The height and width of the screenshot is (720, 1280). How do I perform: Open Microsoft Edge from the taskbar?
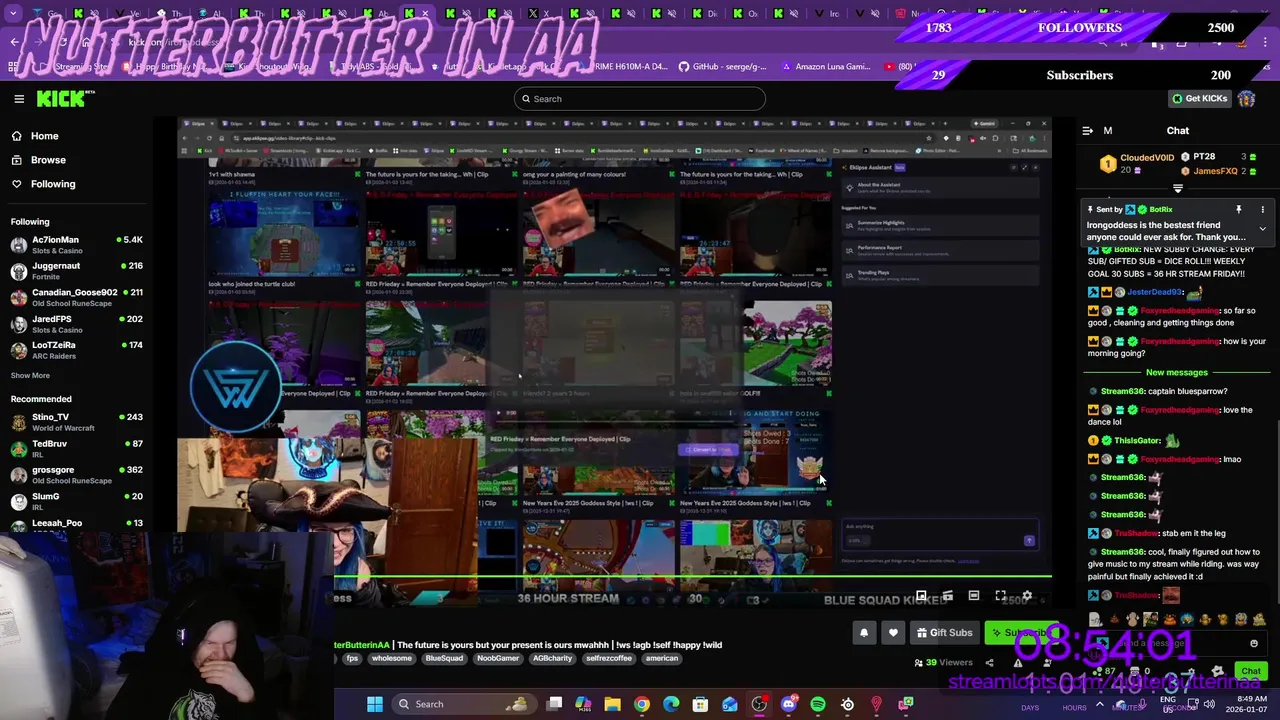[671, 704]
